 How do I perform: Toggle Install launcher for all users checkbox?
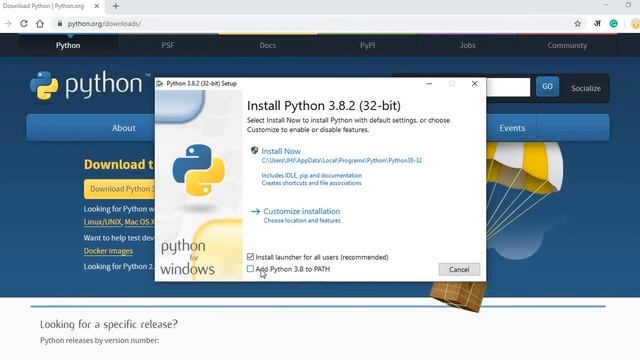250,257
